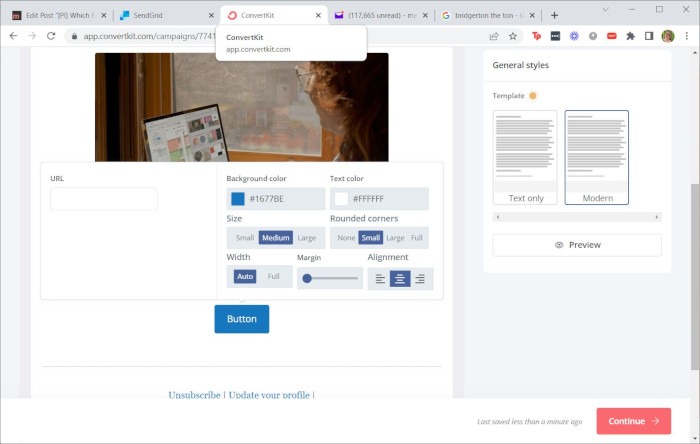Open the red rectangular extension icon
Screen dimensions: 700x444
pyautogui.click(x=611, y=36)
